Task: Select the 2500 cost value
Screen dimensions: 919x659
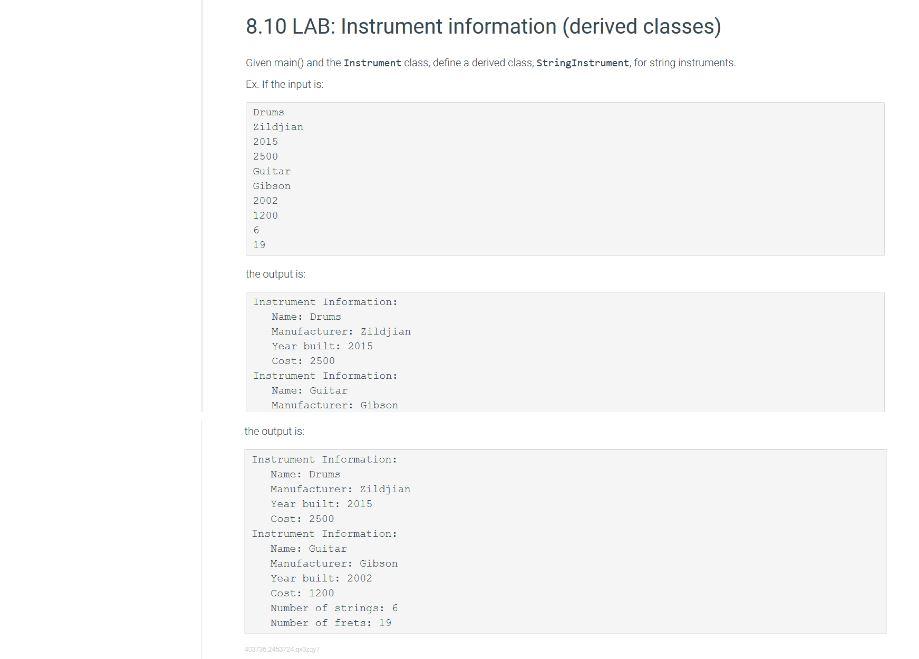Action: click(264, 156)
